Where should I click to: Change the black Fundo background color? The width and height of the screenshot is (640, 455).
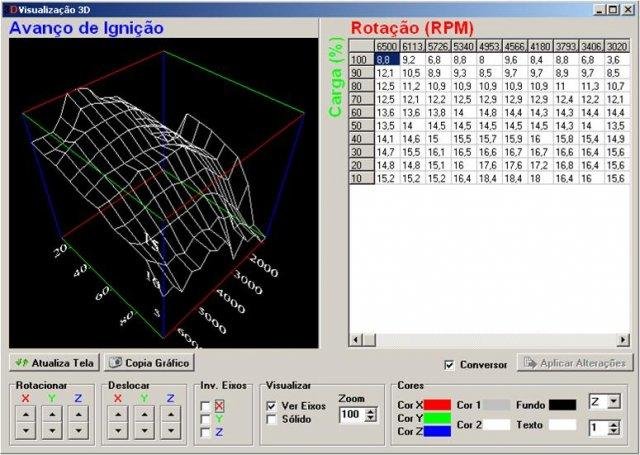coord(562,405)
